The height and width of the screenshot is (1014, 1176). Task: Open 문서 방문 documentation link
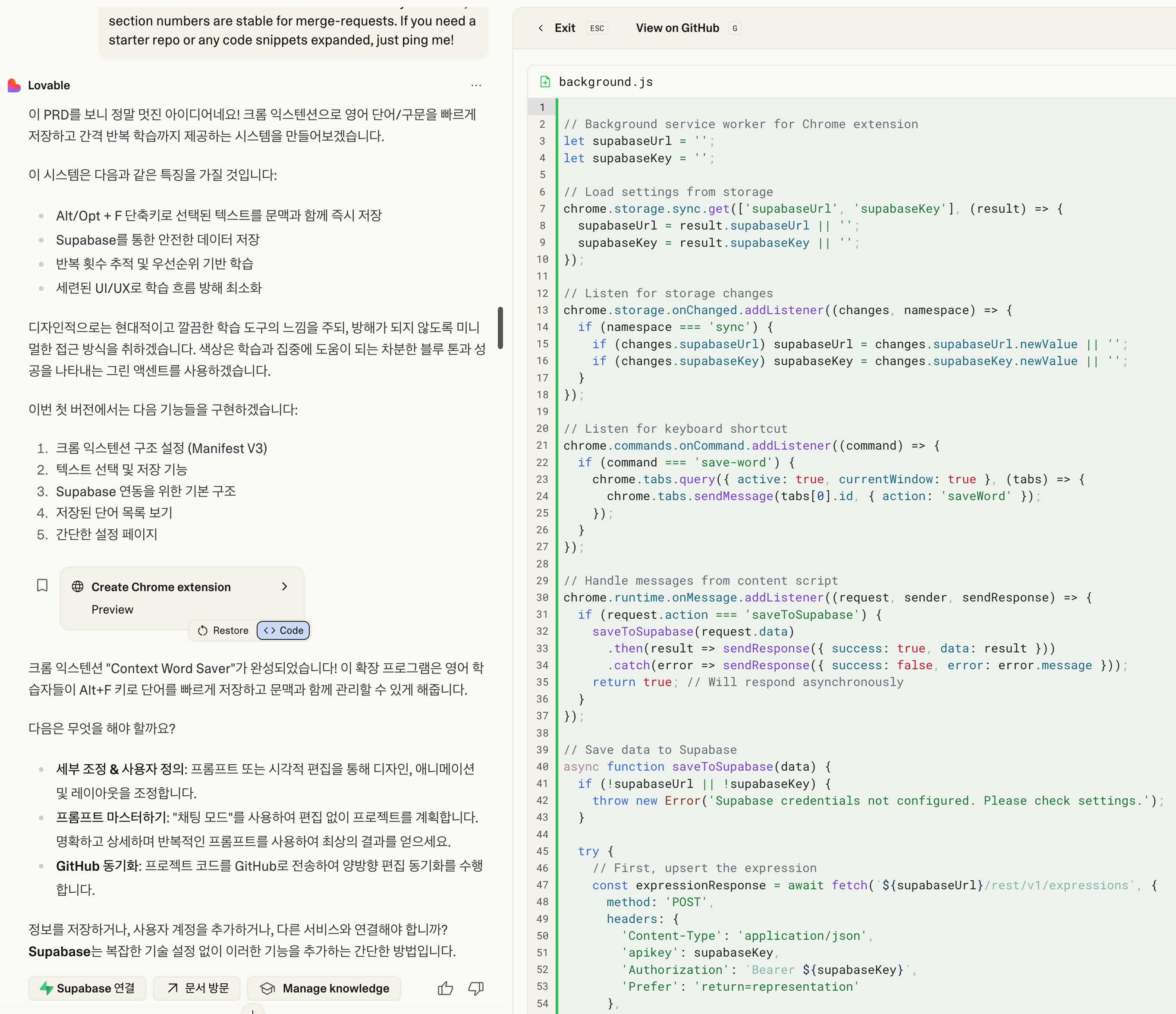point(197,989)
